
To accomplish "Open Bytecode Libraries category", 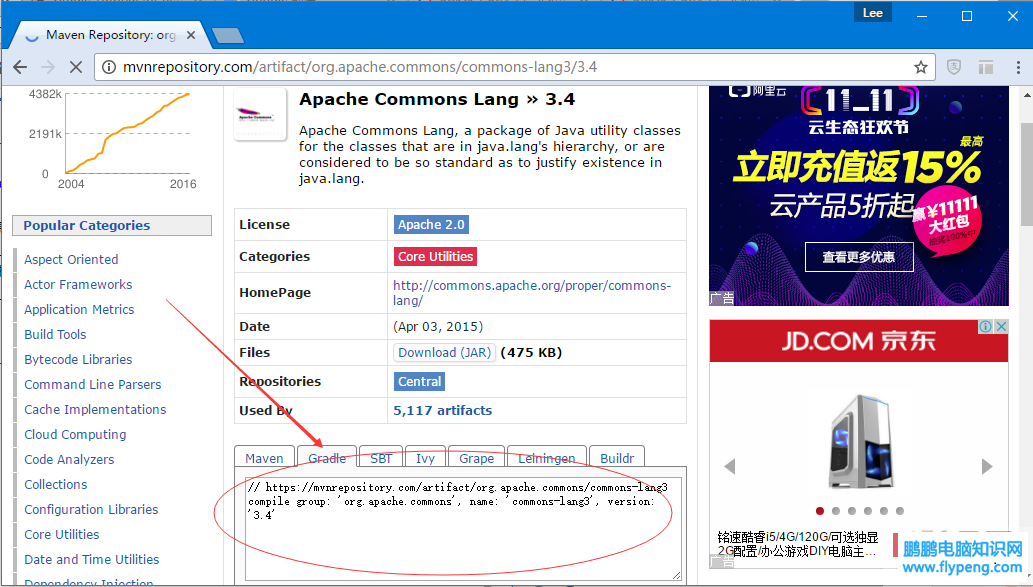I will (78, 360).
